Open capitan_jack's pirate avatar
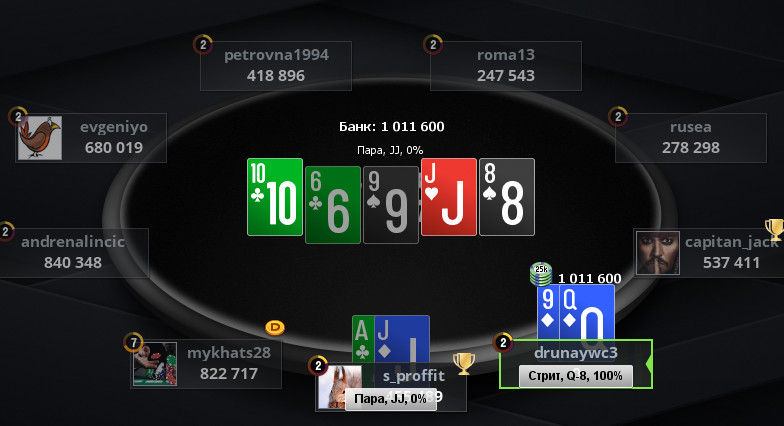 click(x=658, y=252)
